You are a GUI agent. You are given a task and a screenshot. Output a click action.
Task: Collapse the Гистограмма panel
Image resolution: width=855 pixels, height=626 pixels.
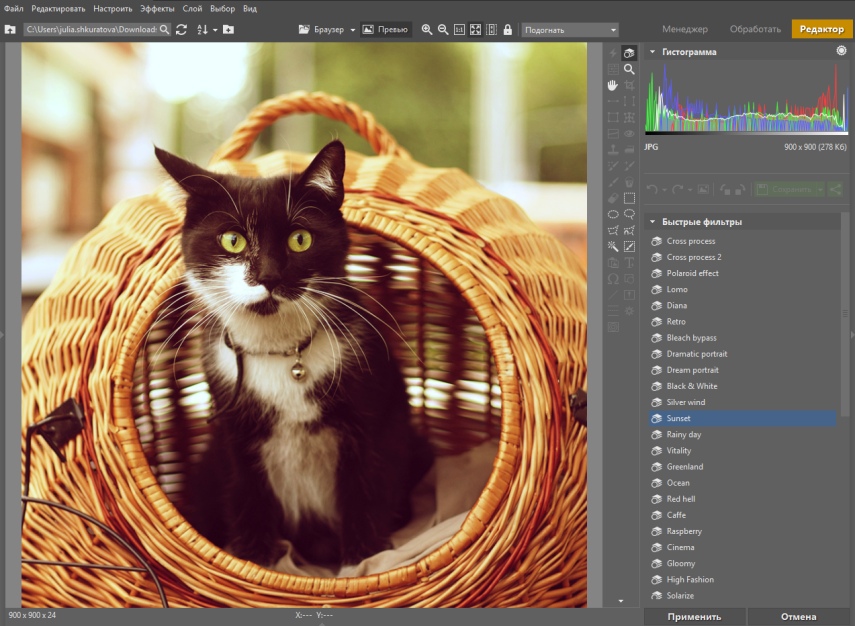652,52
